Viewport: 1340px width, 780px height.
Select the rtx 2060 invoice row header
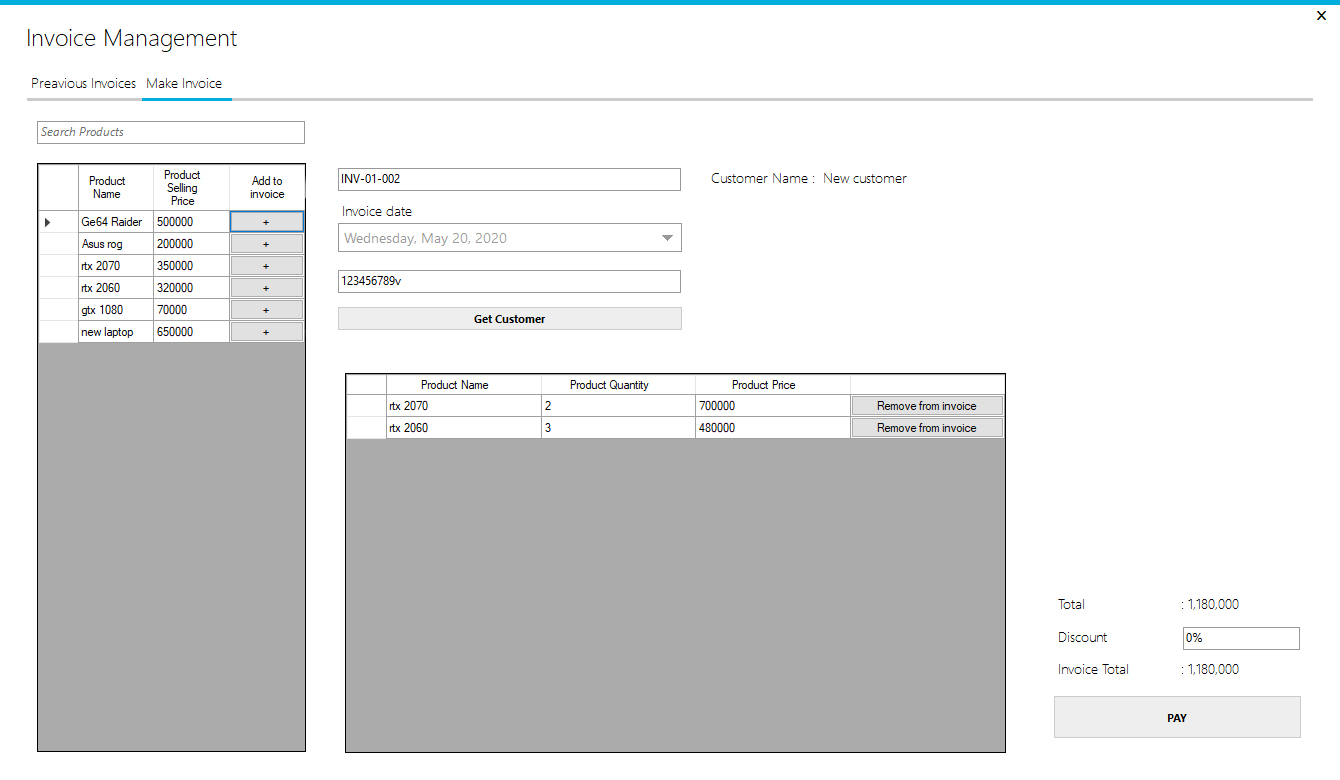click(x=366, y=428)
